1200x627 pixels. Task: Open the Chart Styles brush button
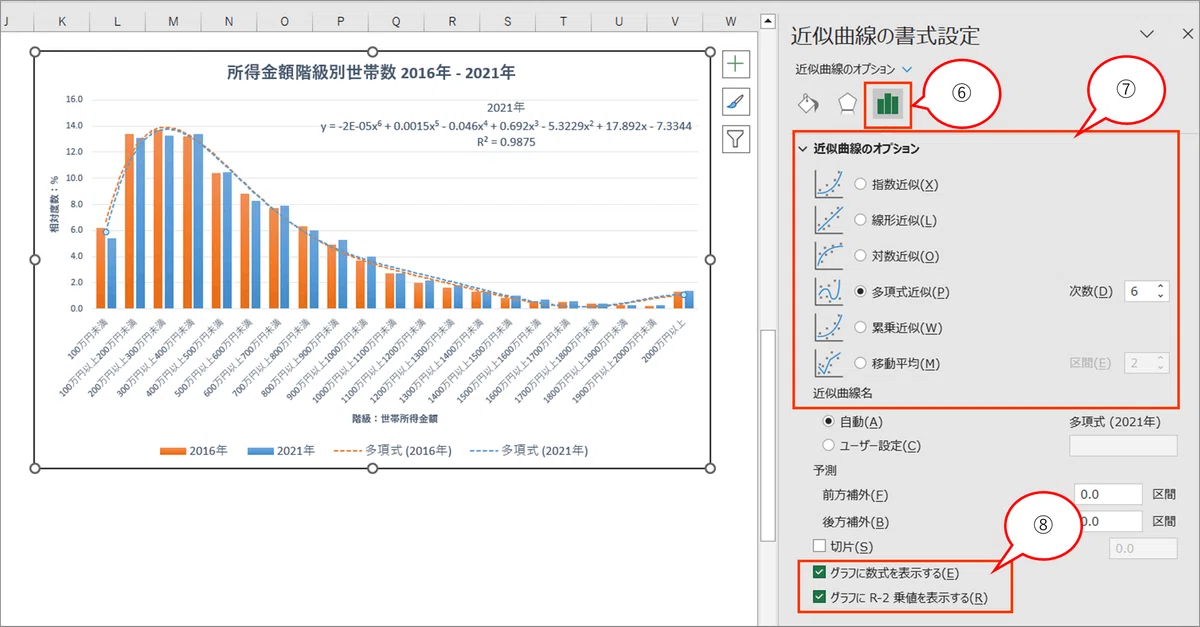(x=736, y=101)
